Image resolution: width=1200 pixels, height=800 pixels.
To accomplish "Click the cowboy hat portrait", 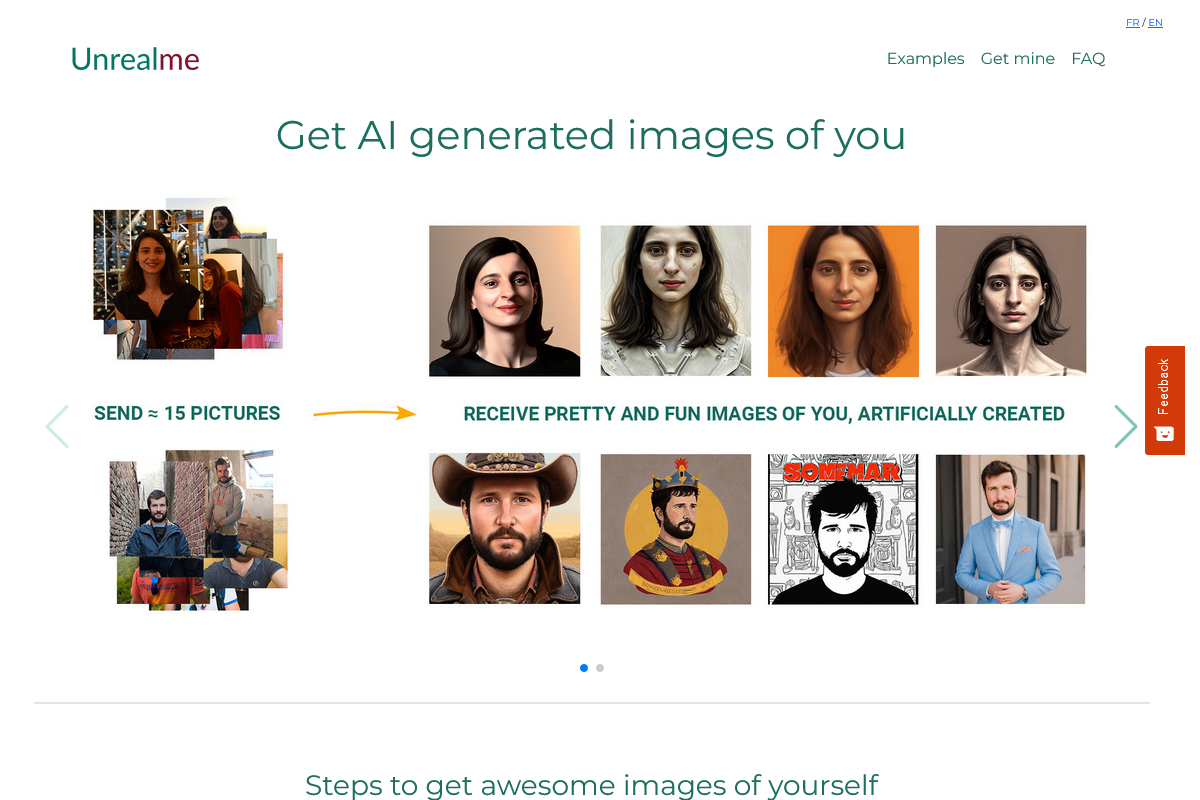I will tap(504, 529).
